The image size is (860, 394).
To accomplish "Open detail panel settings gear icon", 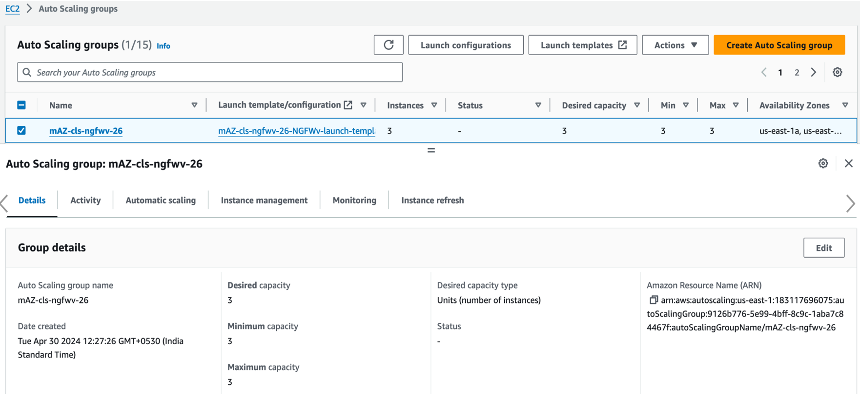I will pos(823,163).
